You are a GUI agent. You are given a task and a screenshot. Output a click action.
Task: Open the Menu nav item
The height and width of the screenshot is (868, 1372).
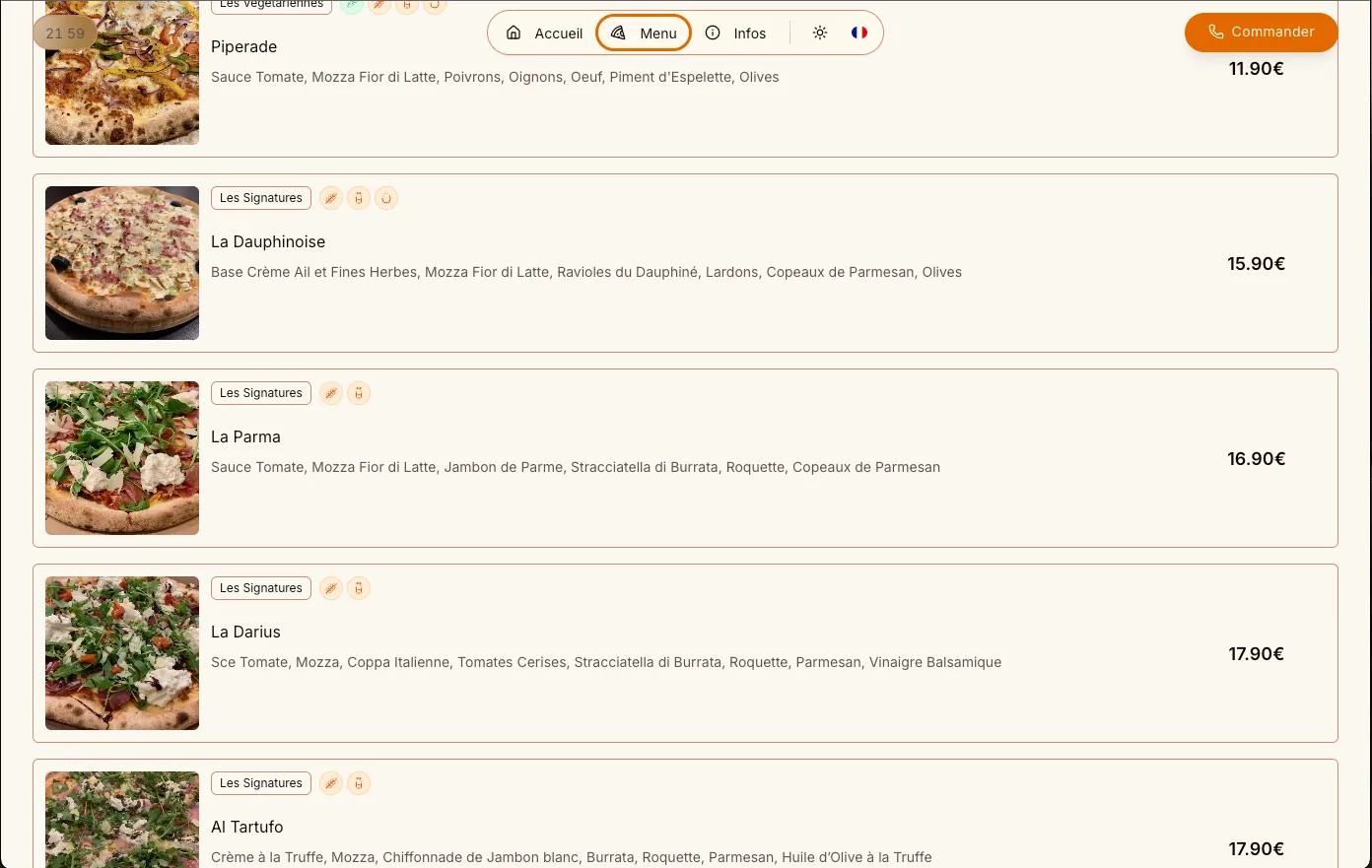click(x=644, y=33)
